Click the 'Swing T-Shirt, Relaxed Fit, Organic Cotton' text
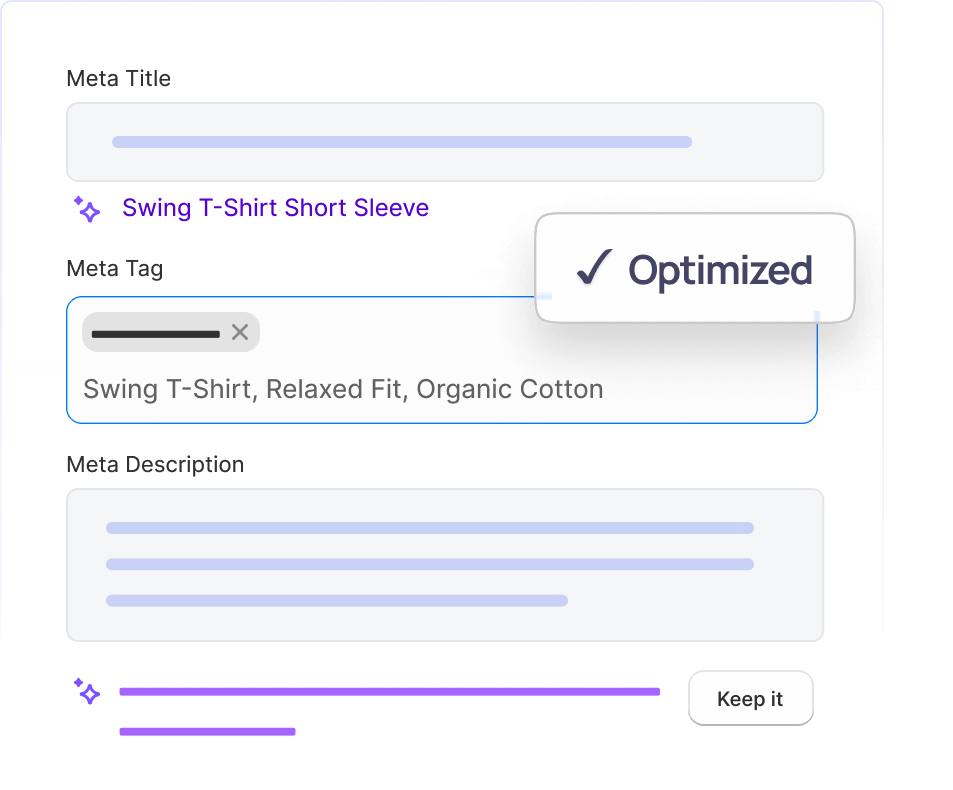This screenshot has width=953, height=790. (x=343, y=389)
